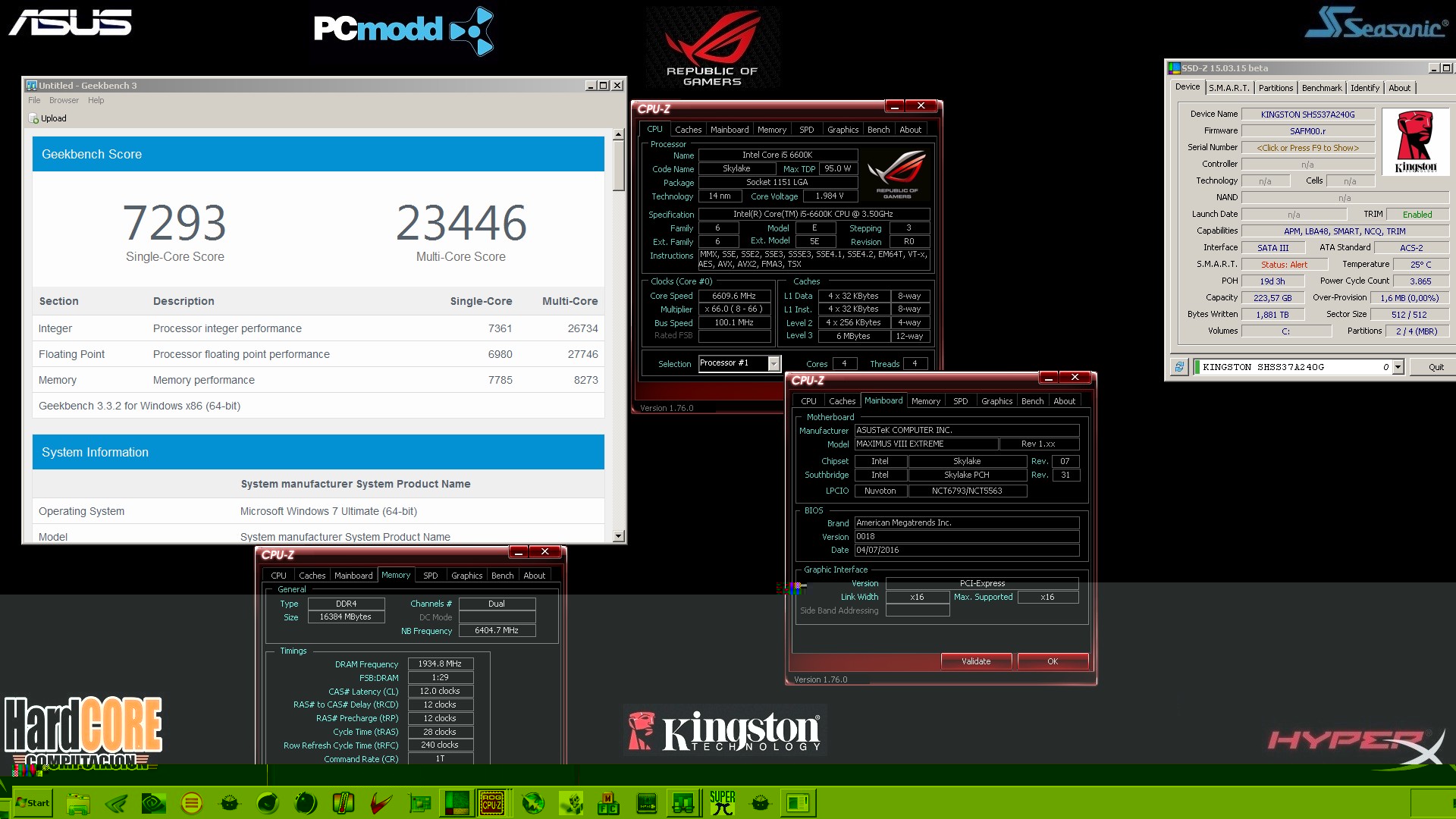Open the Benchmark tab in SSD-Z

(1322, 88)
